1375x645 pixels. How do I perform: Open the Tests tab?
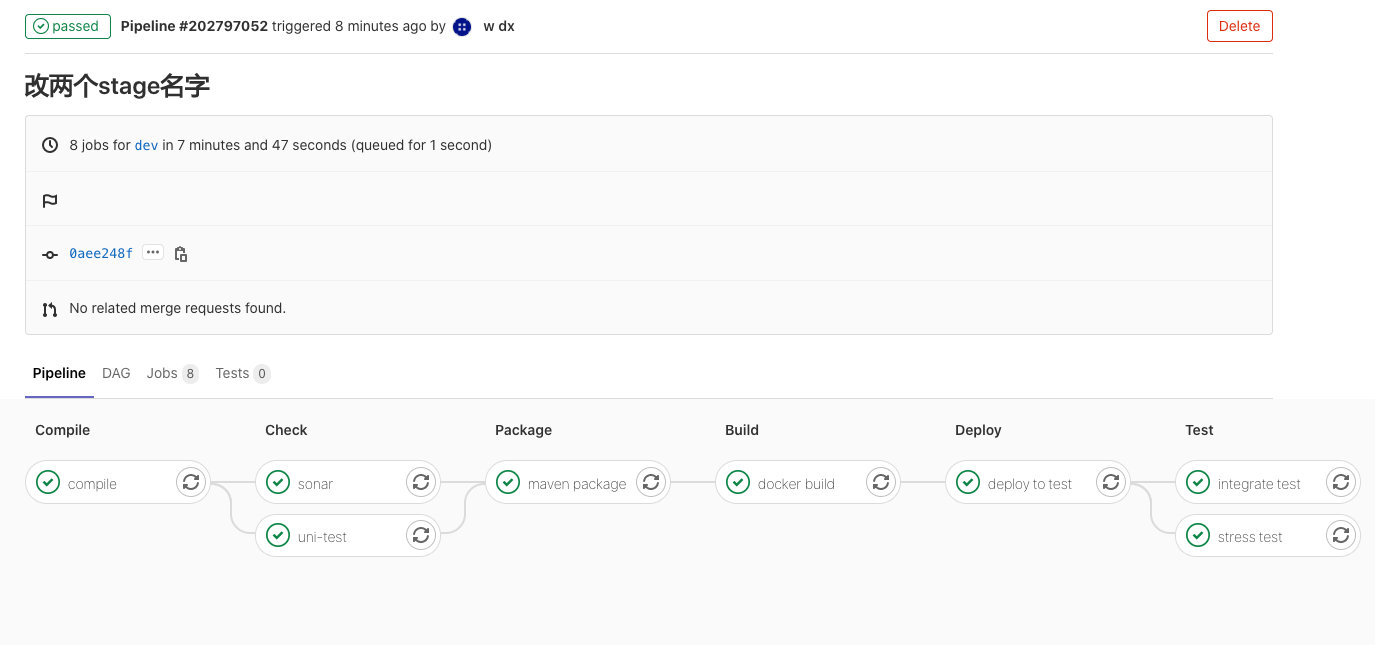tap(243, 373)
